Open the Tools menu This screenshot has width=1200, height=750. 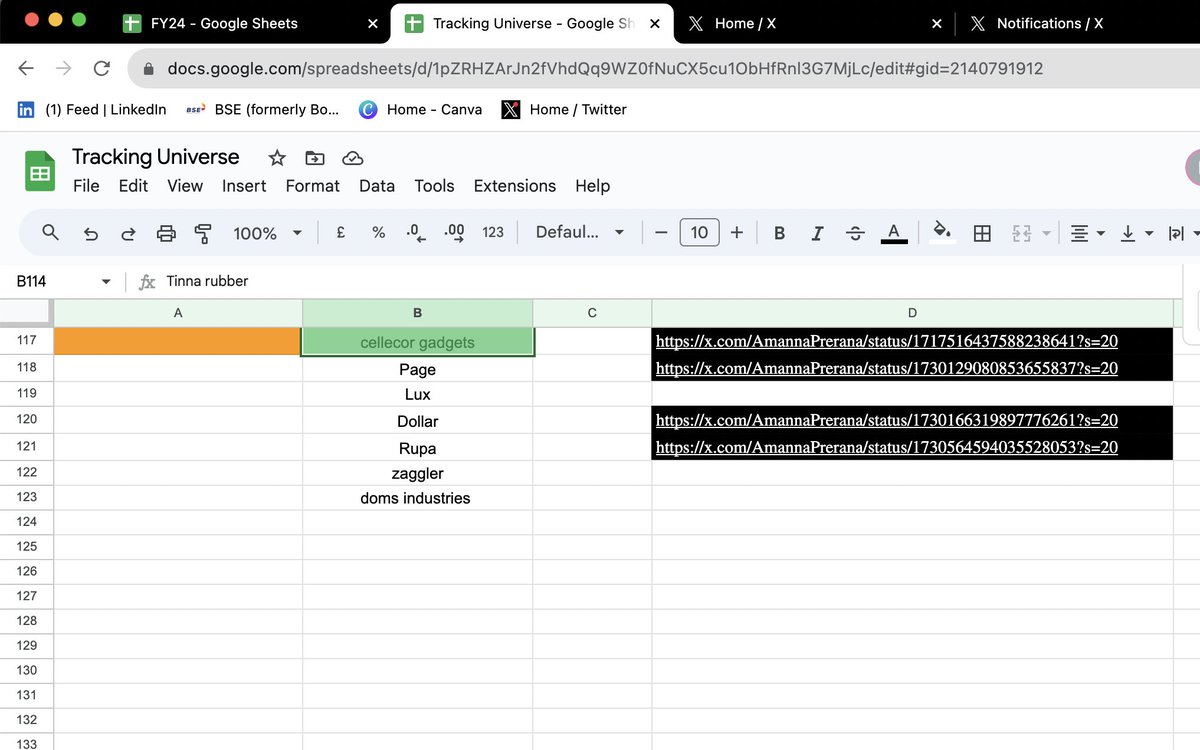434,186
